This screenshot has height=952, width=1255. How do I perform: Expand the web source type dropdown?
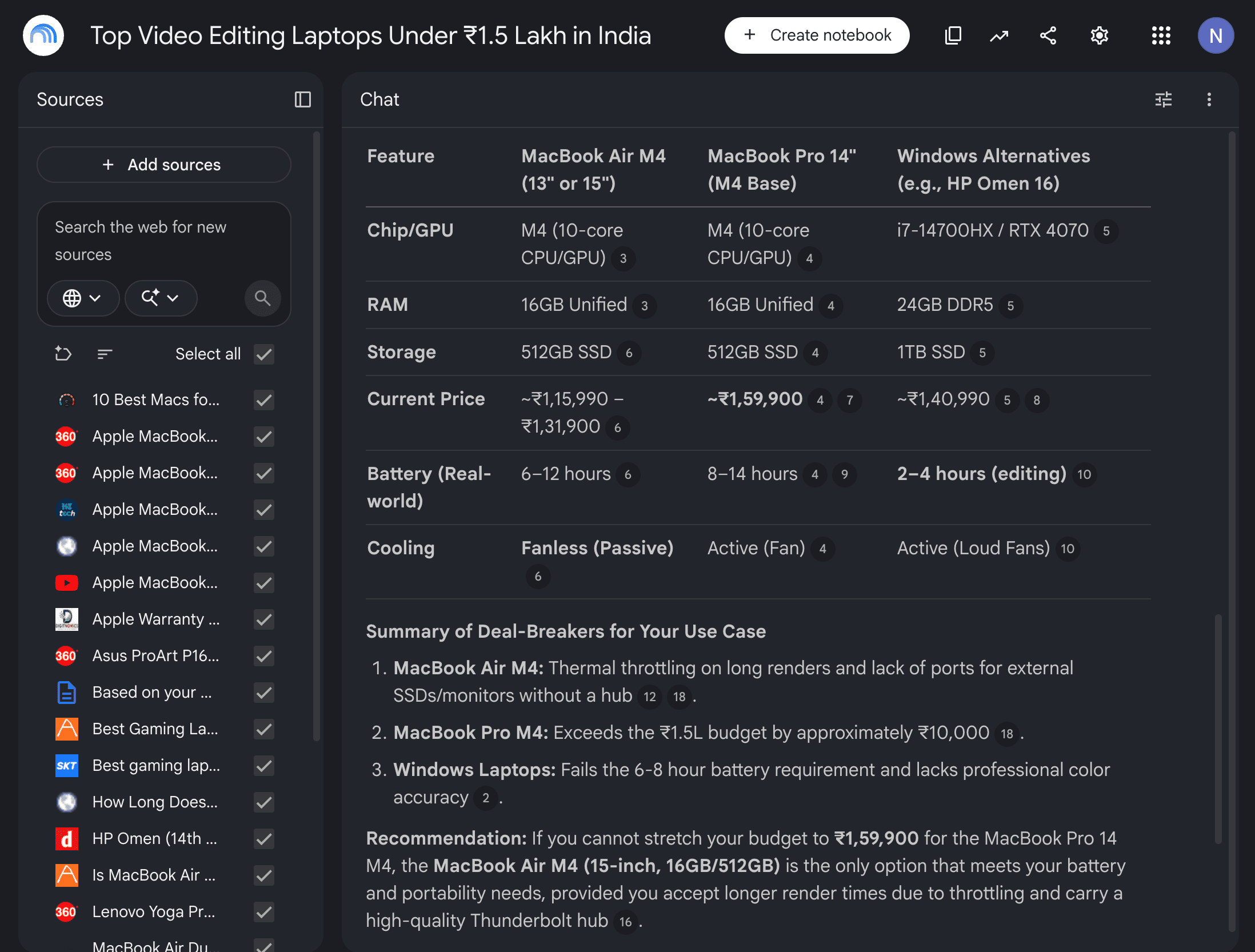(83, 298)
